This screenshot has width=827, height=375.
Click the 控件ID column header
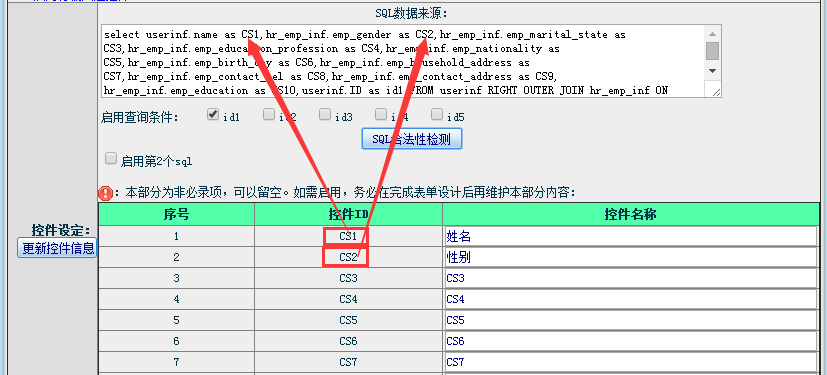pos(348,214)
